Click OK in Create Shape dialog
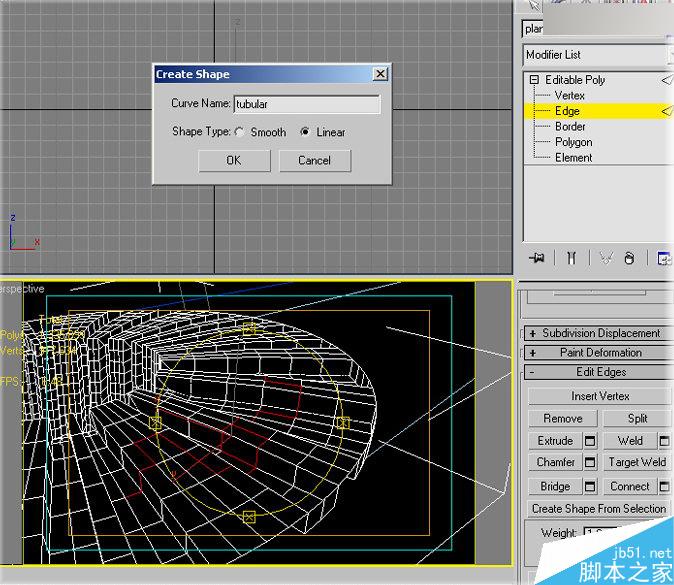 tap(233, 160)
